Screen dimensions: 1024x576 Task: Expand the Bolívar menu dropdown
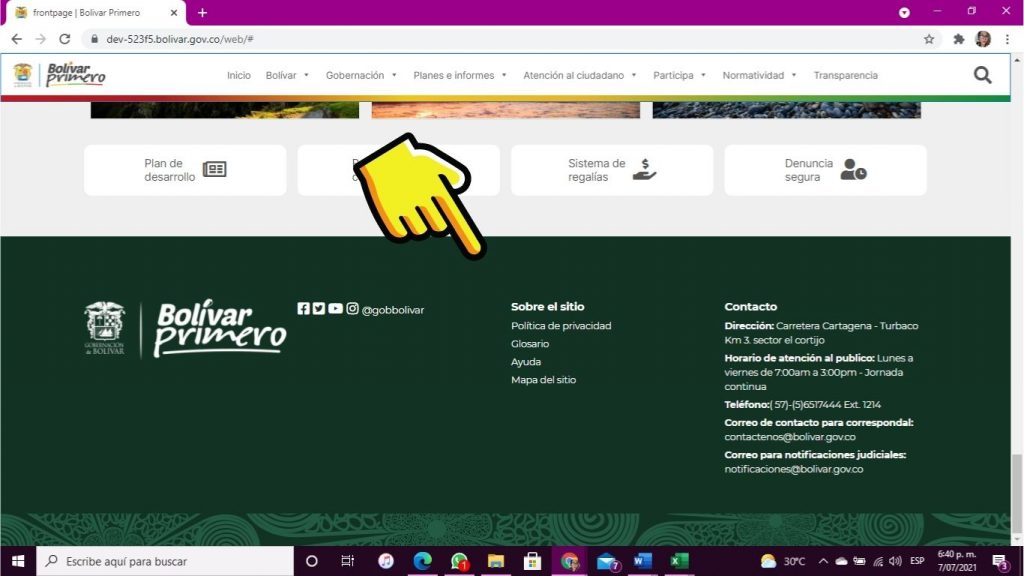click(287, 75)
